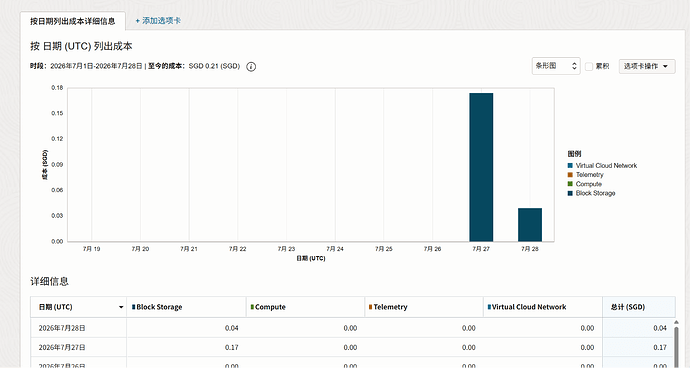Click + 添加选项卡 link

point(158,21)
